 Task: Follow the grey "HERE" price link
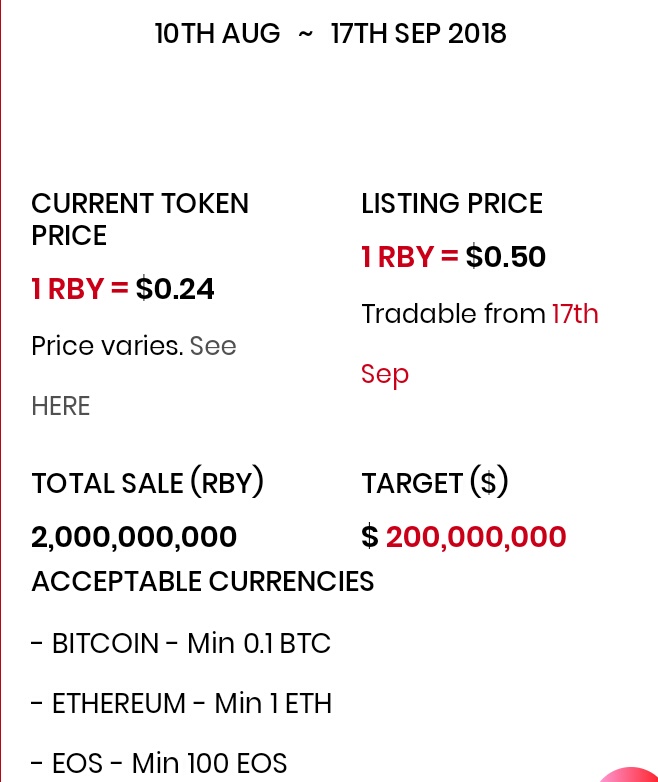tap(61, 406)
